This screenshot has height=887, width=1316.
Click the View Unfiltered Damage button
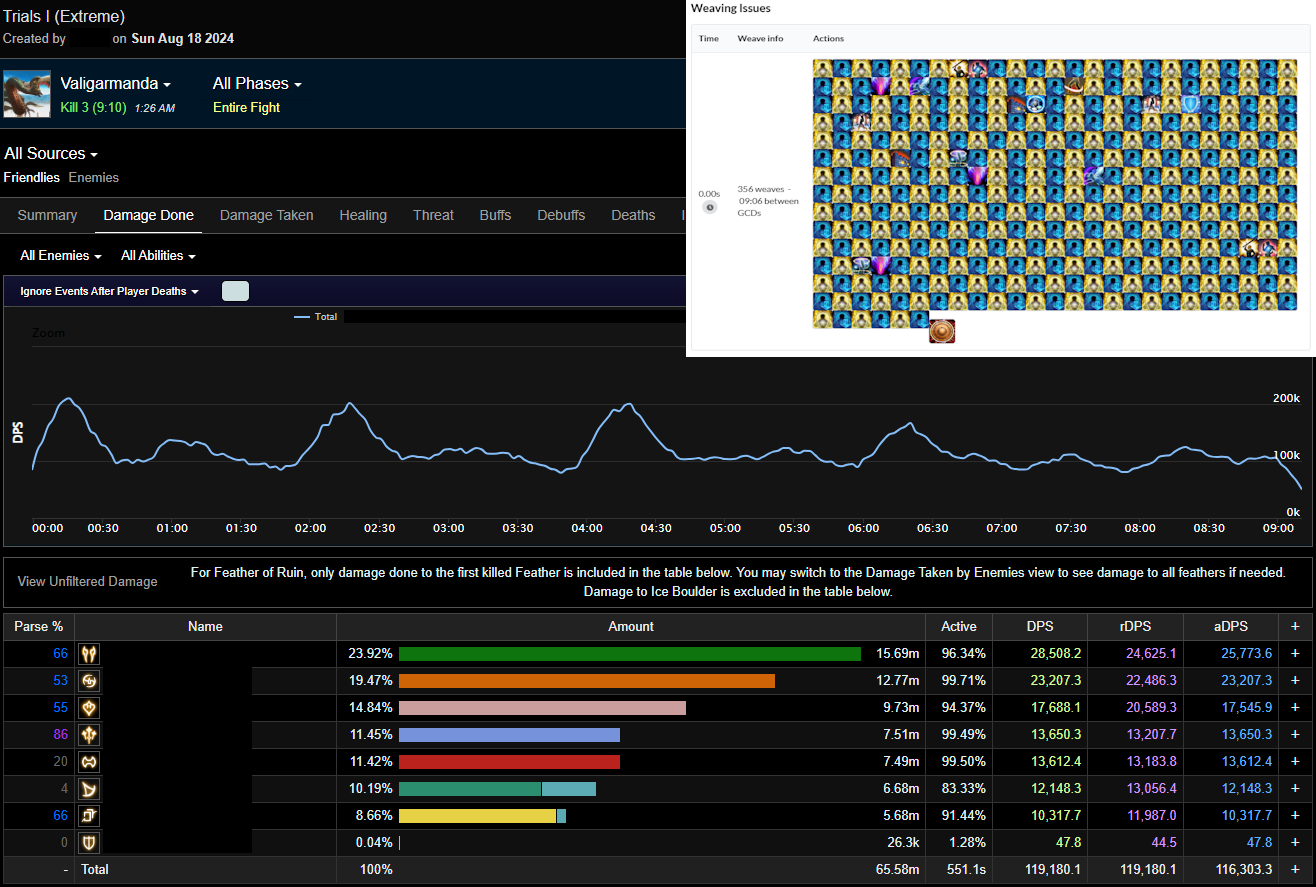tap(88, 581)
